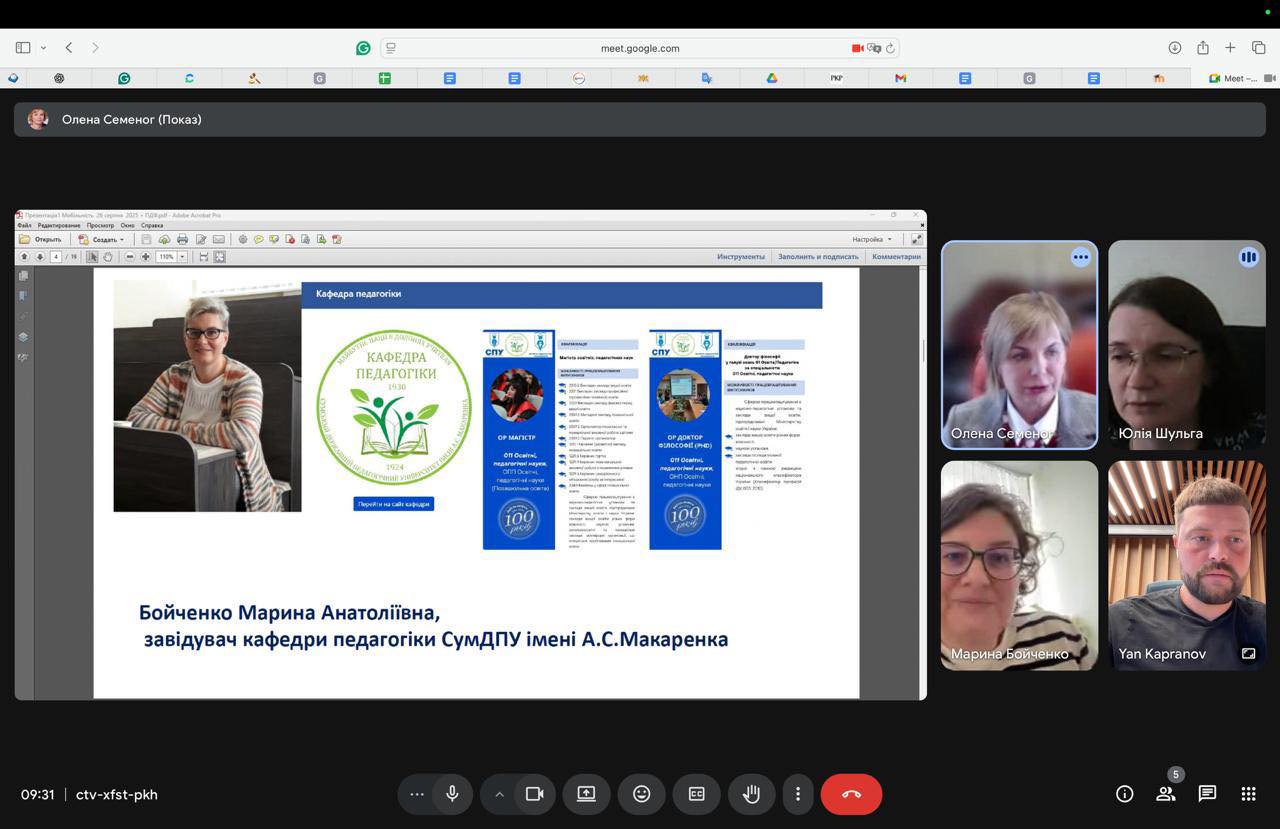Go back with browser back arrow
The width and height of the screenshot is (1280, 829).
(69, 48)
